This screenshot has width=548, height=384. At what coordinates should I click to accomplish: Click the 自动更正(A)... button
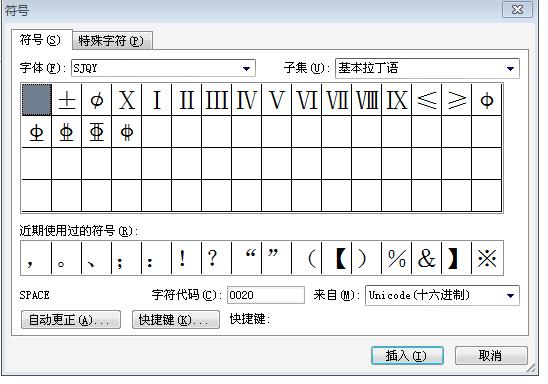(71, 320)
